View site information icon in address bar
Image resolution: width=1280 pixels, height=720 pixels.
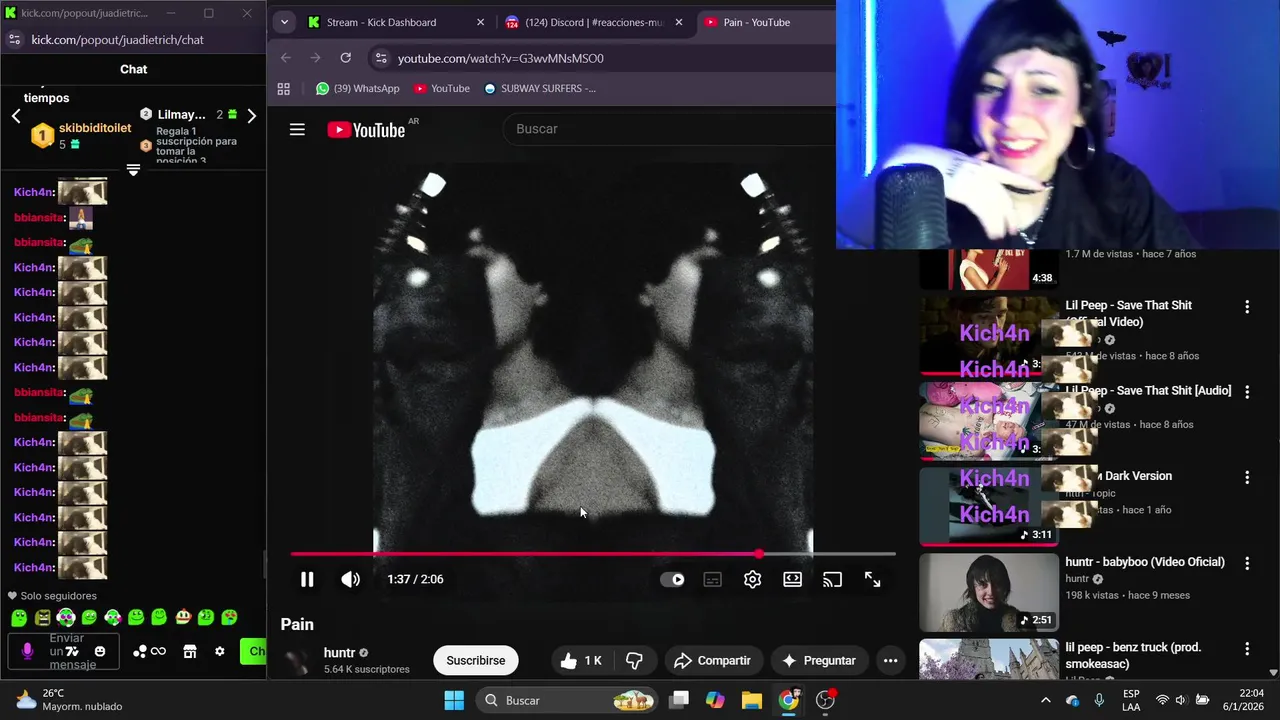point(380,58)
